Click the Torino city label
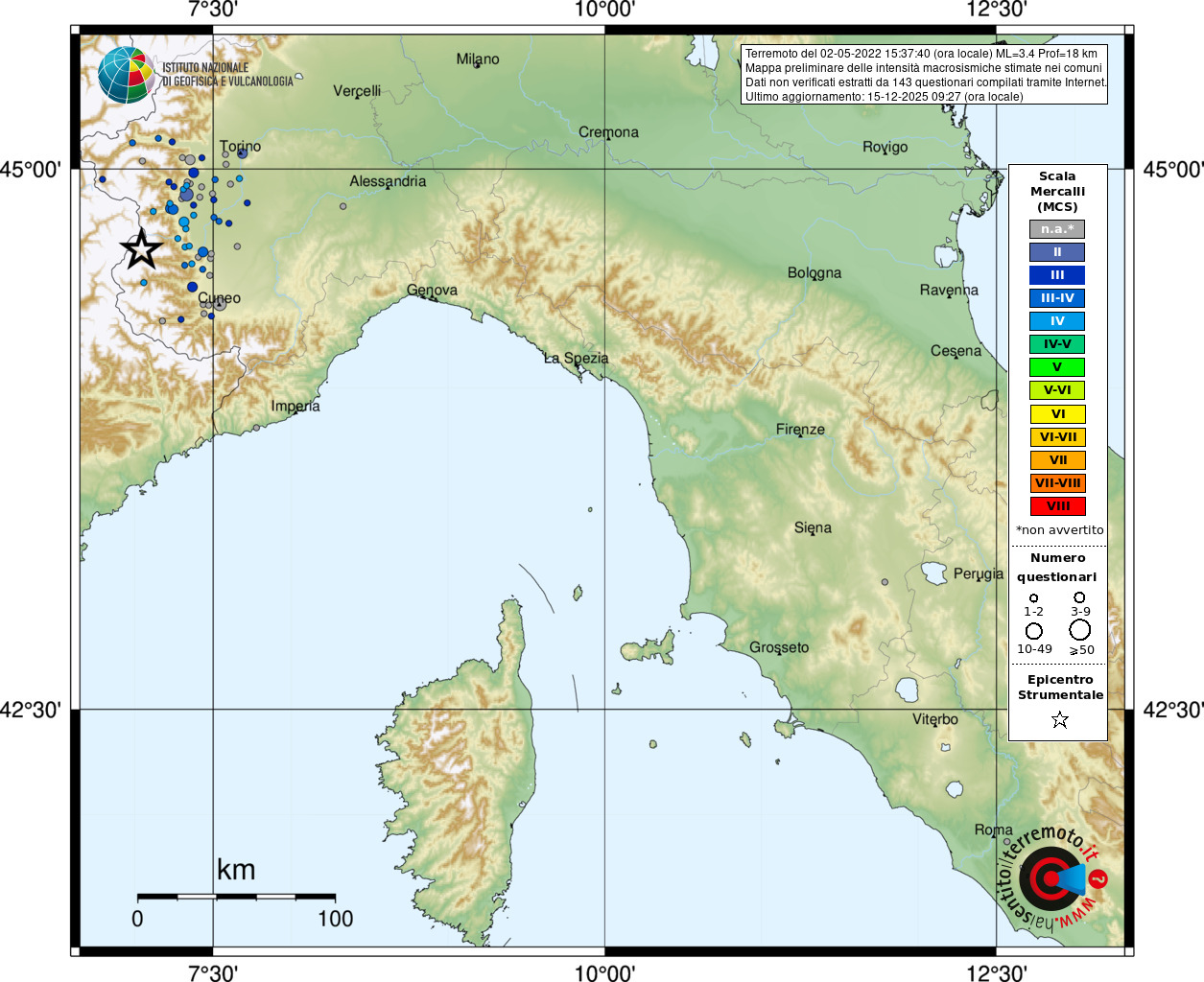1204x982 pixels. coord(240,147)
